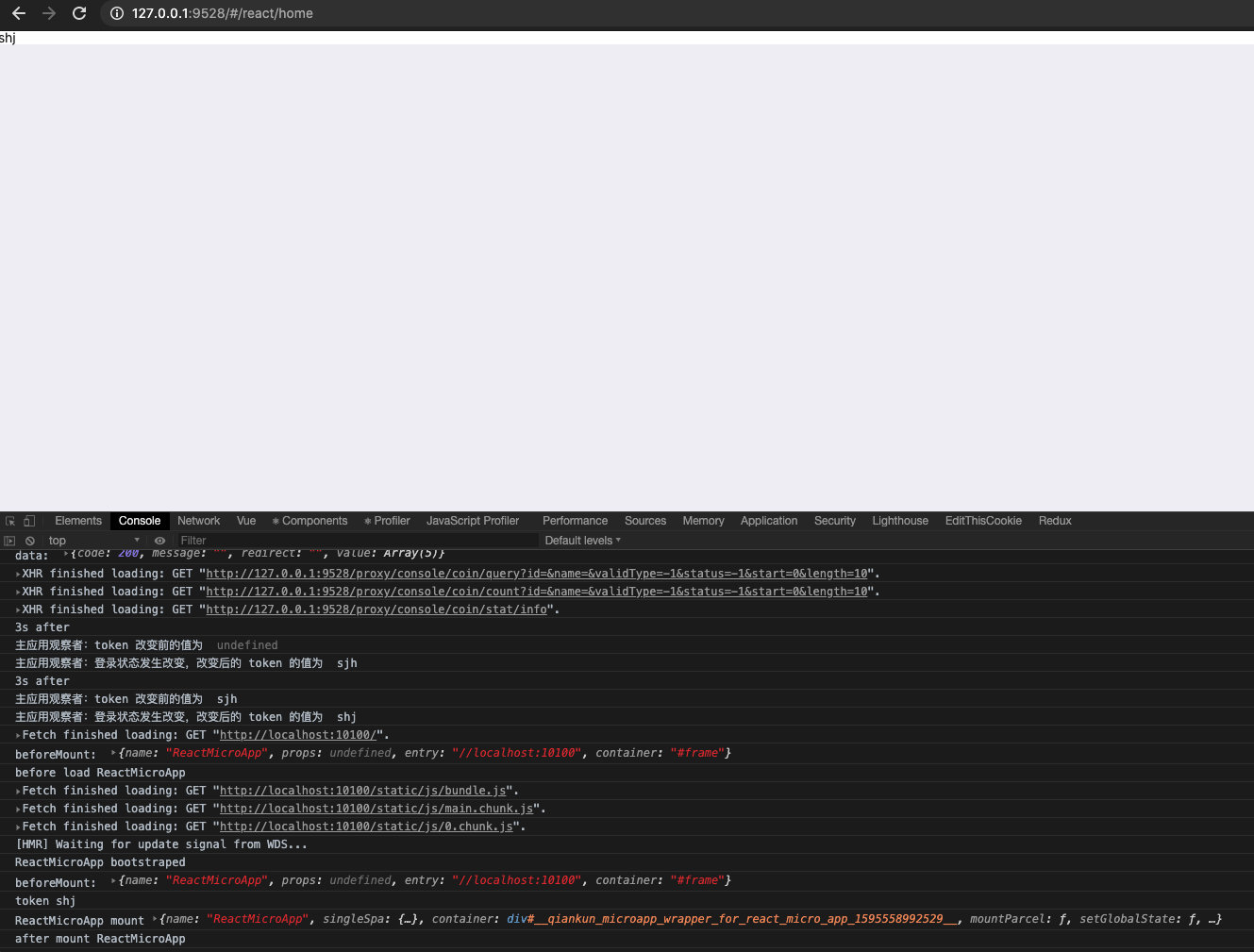The image size is (1254, 952).
Task: Expand the ReactMicroApp mount object
Action: tap(156, 919)
